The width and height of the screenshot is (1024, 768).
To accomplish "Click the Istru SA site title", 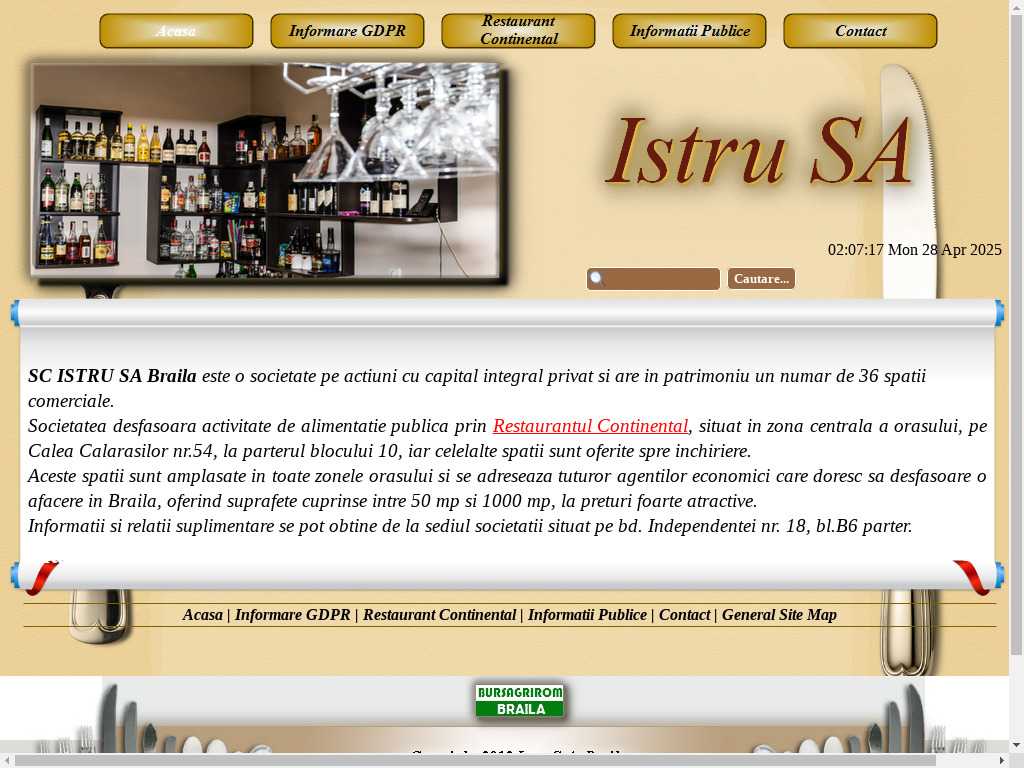I will pos(758,152).
